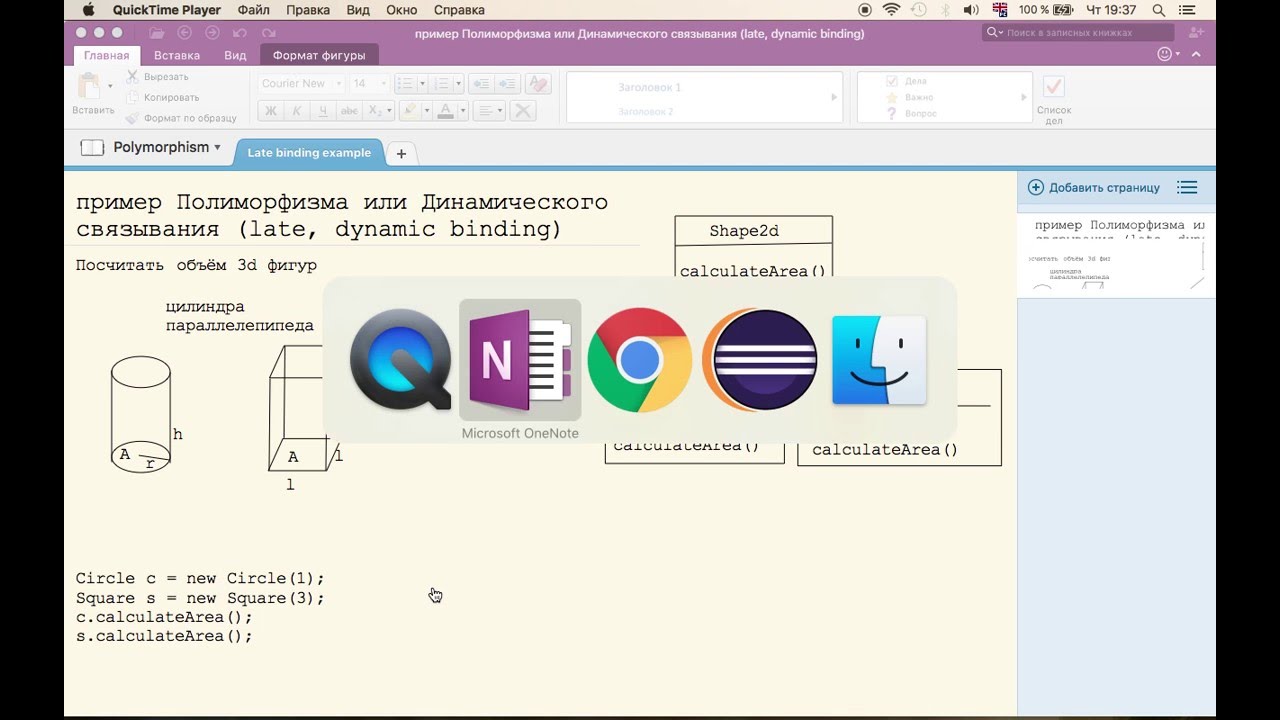Click the Bluetooth menu bar icon
The image size is (1280, 720).
(x=945, y=10)
